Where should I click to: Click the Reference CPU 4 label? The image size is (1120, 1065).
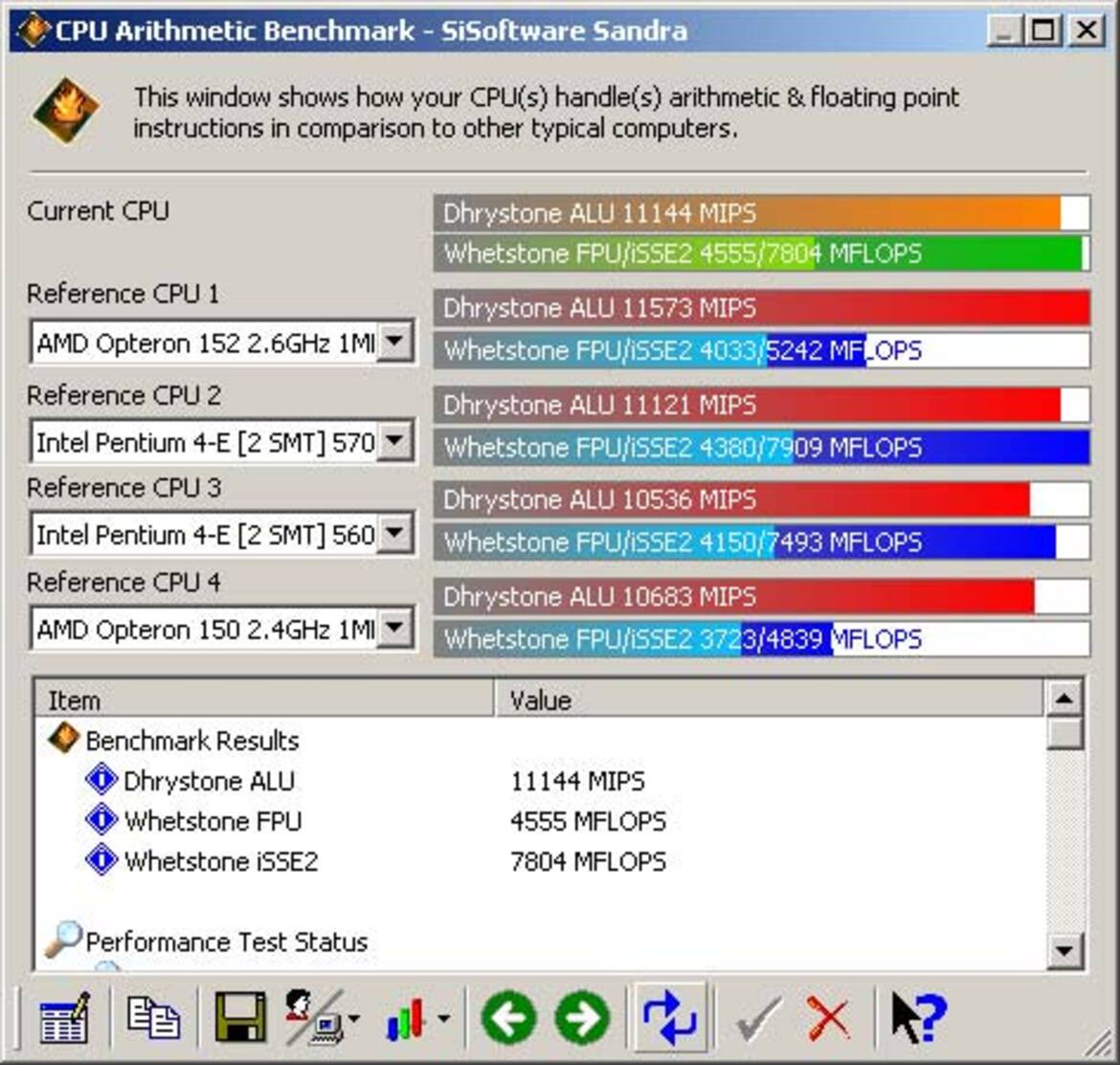(x=123, y=582)
